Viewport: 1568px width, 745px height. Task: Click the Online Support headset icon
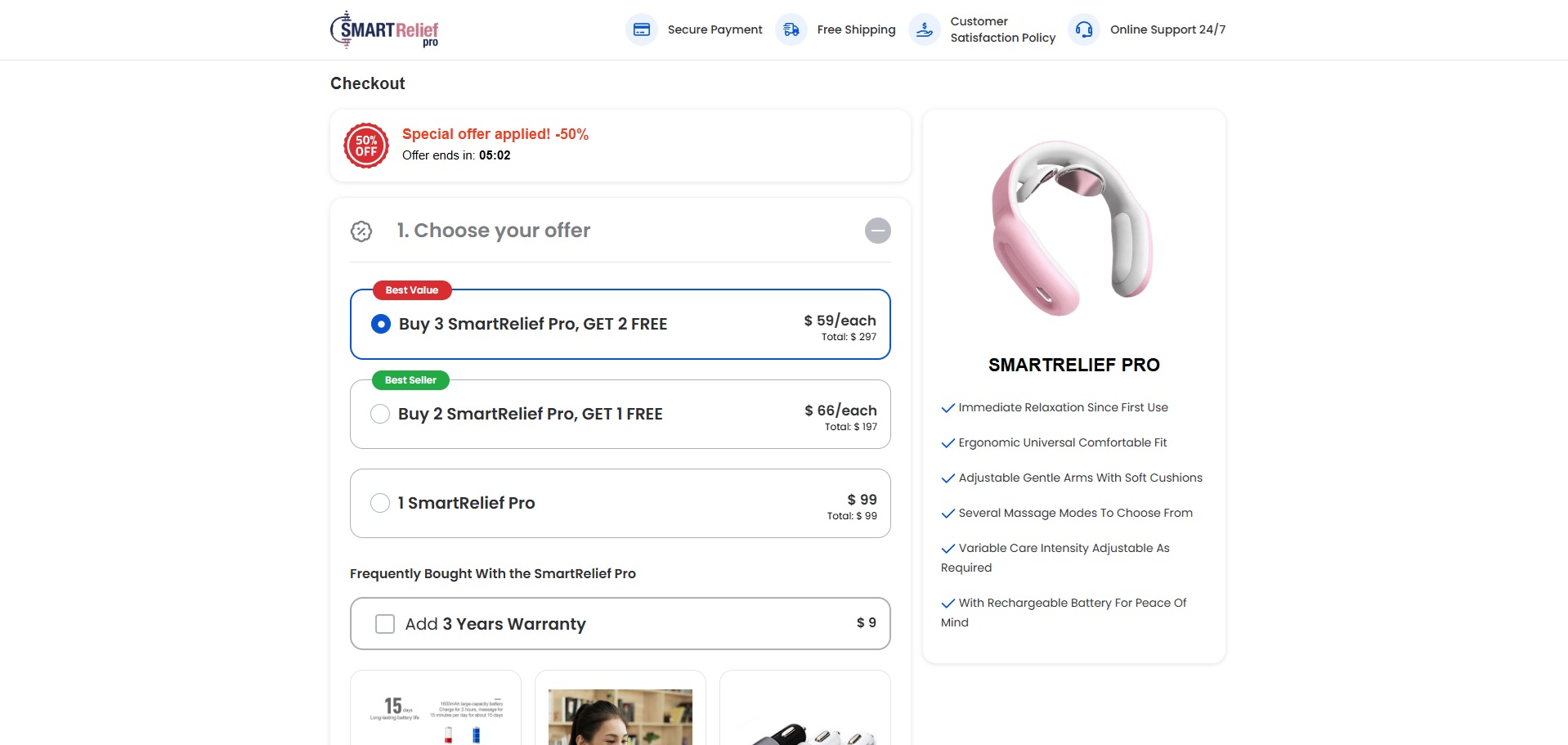point(1084,30)
